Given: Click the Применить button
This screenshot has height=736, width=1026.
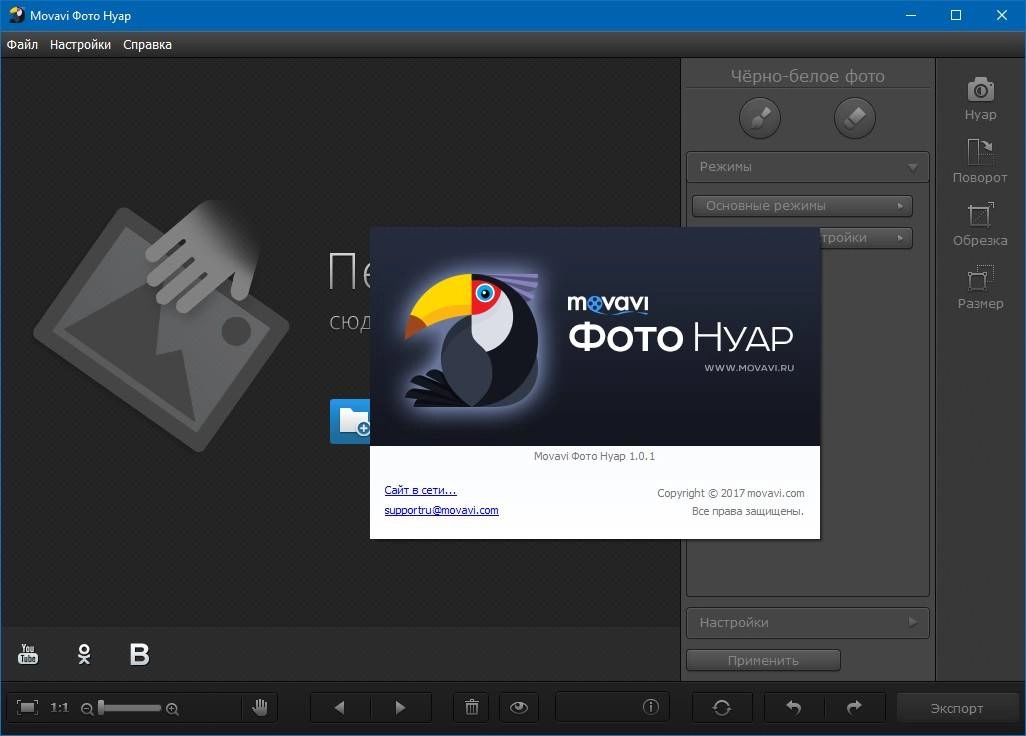Looking at the screenshot, I should (763, 660).
